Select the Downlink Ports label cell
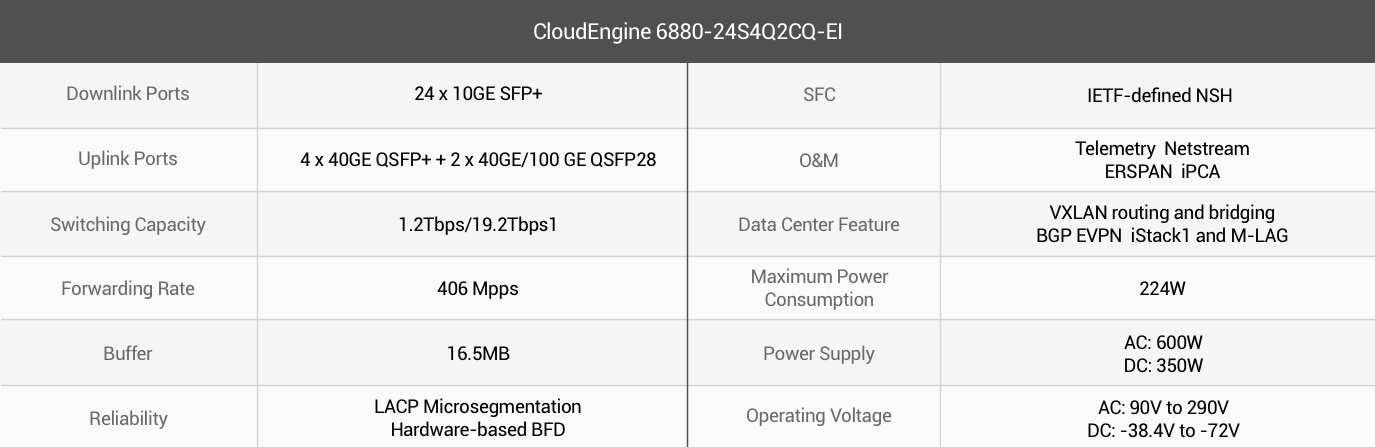1375x447 pixels. [x=128, y=94]
